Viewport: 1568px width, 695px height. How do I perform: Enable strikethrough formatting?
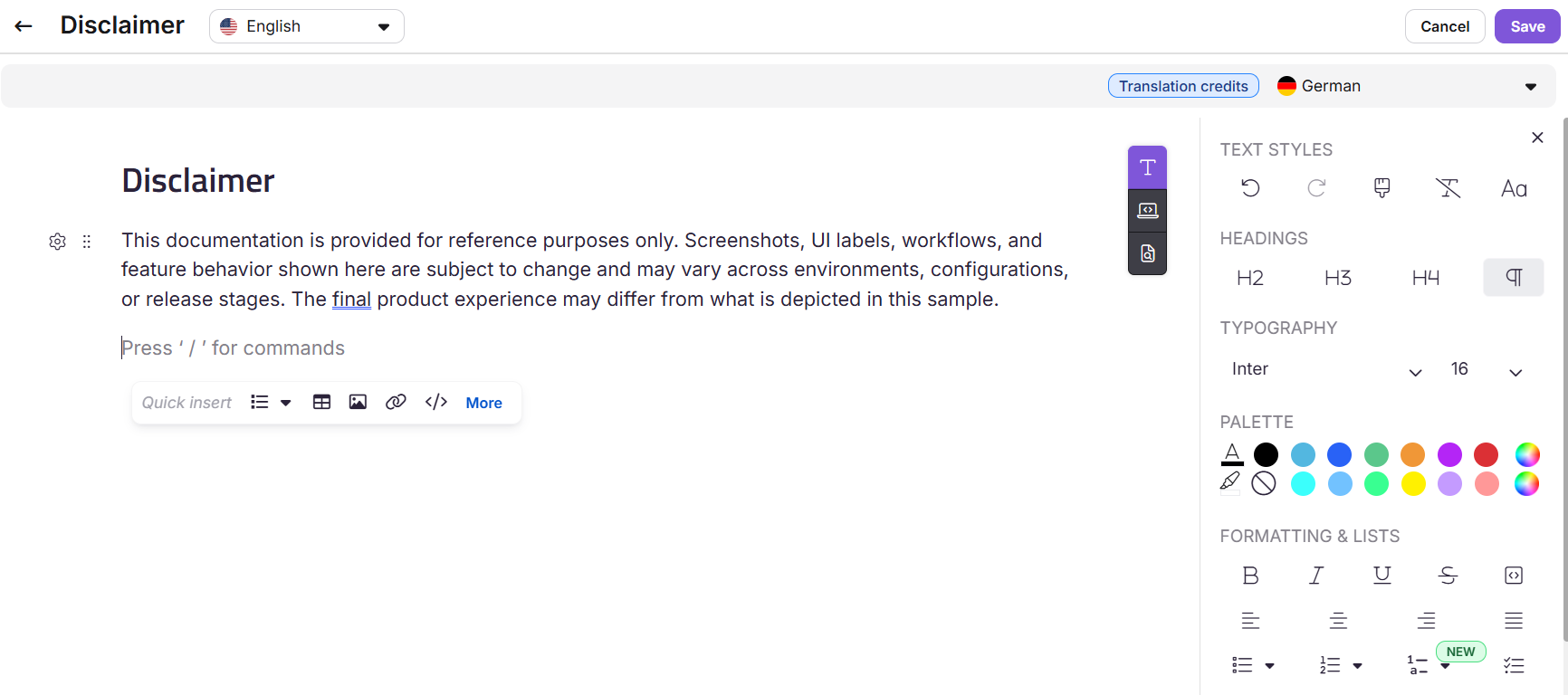coord(1448,575)
